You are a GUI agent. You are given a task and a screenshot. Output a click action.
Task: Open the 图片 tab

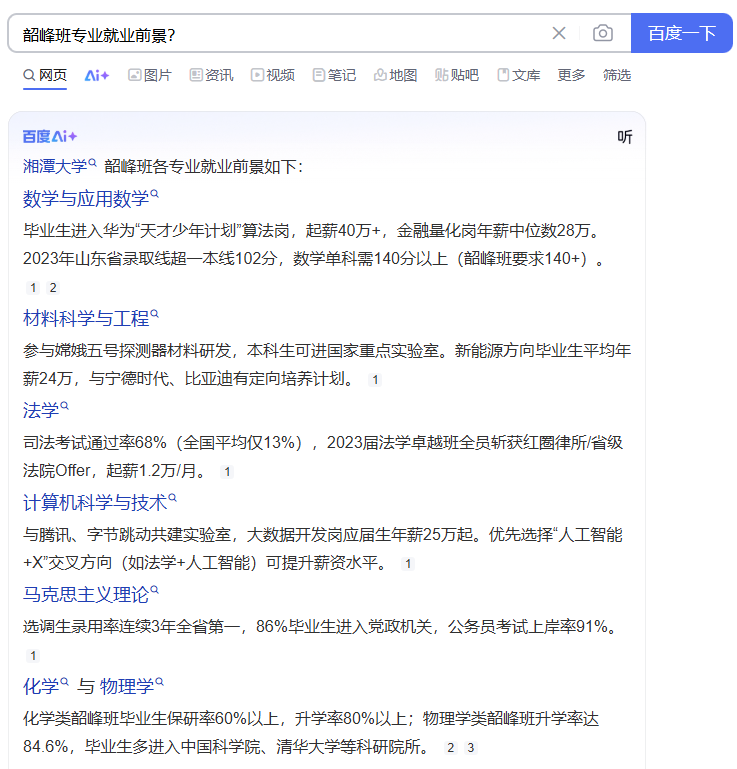150,75
